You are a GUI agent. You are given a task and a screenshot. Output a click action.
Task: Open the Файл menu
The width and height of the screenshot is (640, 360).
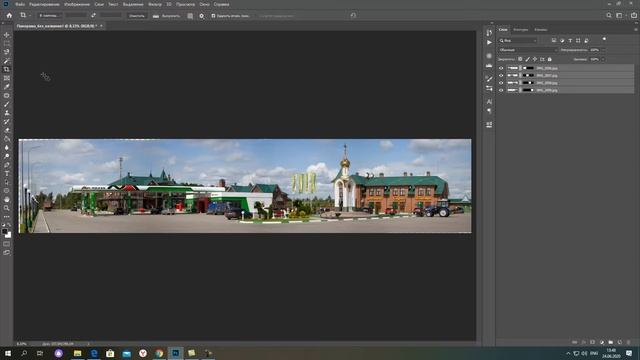pyautogui.click(x=20, y=4)
